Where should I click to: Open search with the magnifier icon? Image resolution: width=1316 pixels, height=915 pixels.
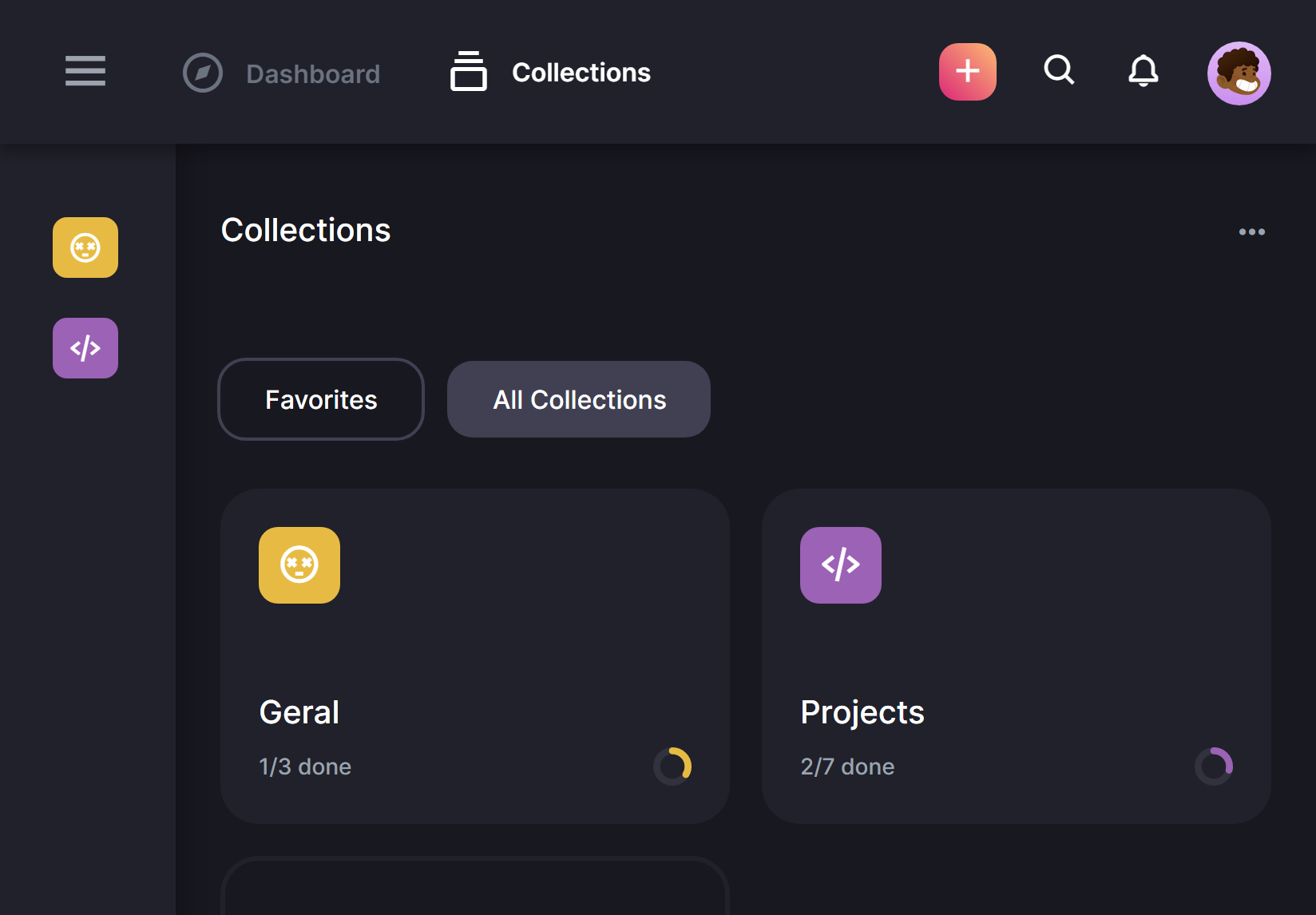coord(1060,70)
